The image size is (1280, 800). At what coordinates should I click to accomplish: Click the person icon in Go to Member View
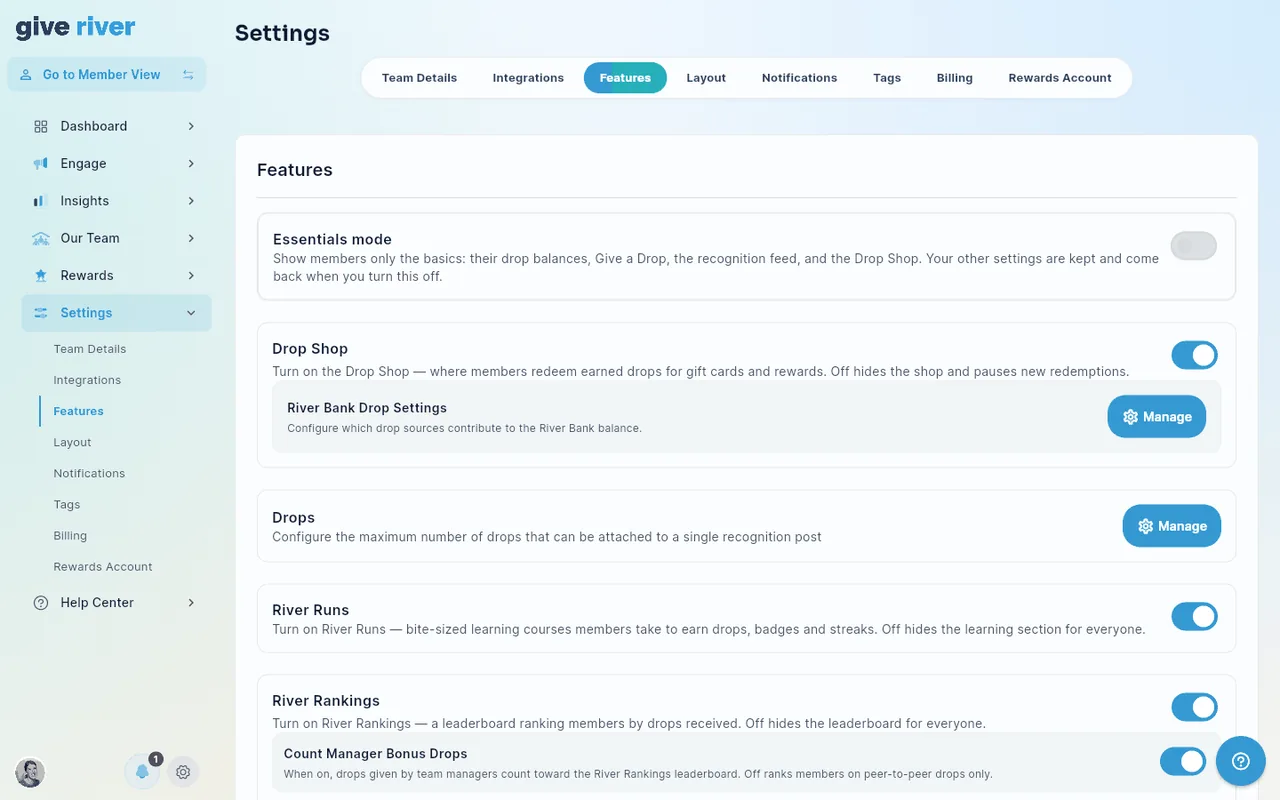pos(26,75)
